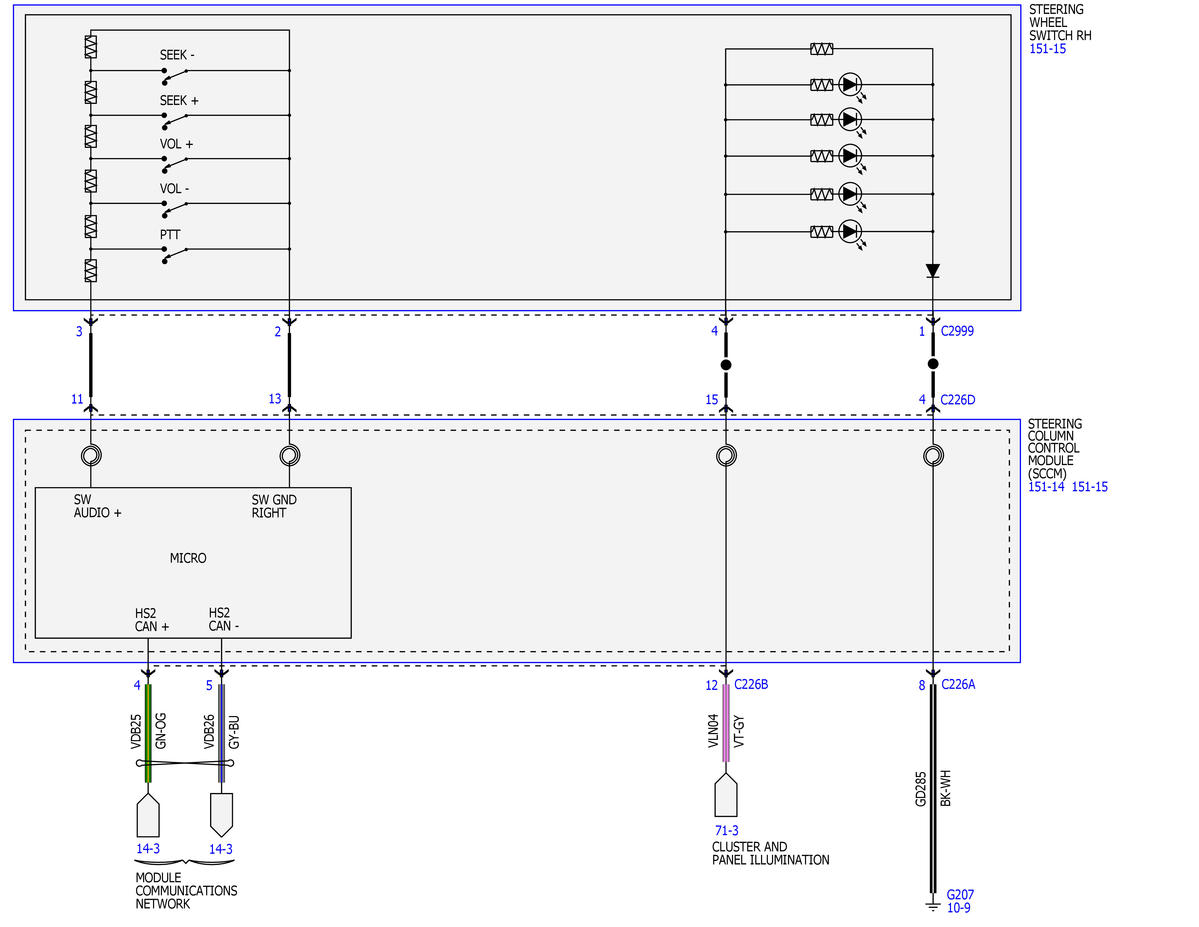Click the C2999 connector label
The image size is (1199, 927).
click(x=957, y=331)
